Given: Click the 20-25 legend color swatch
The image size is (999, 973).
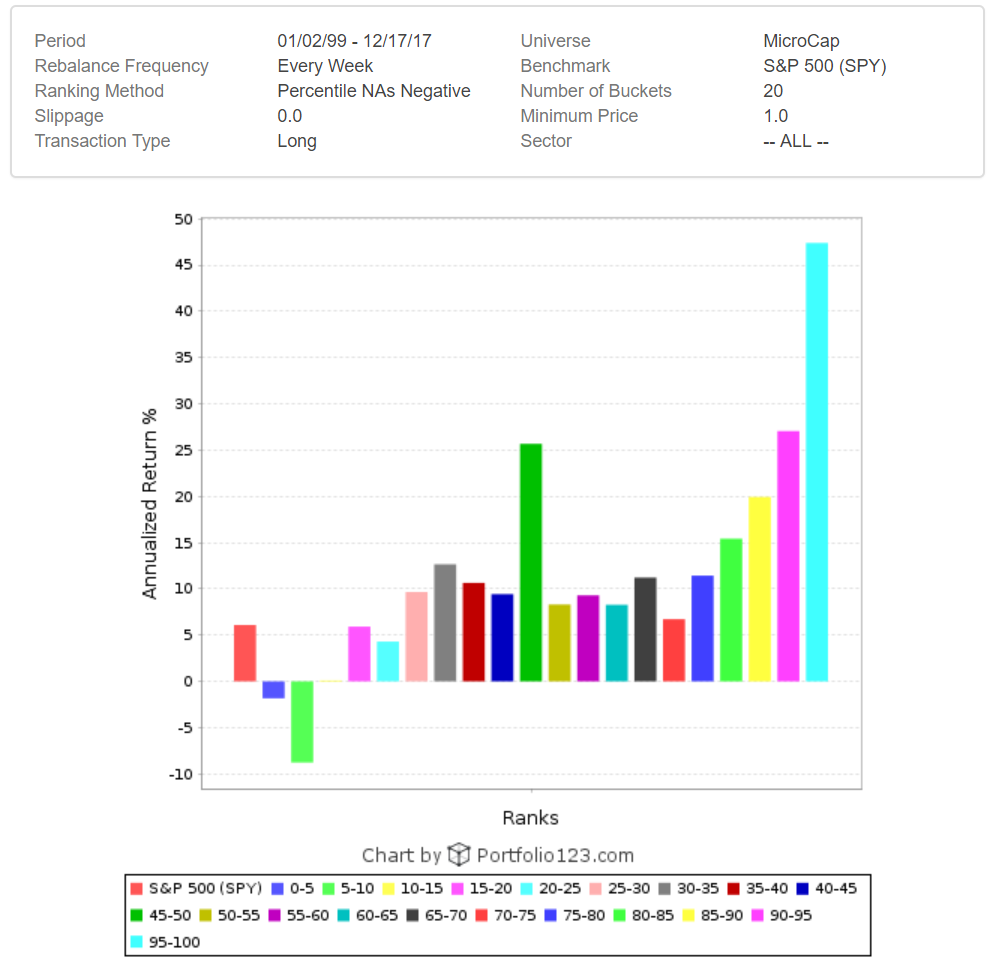Looking at the screenshot, I should pos(526,888).
